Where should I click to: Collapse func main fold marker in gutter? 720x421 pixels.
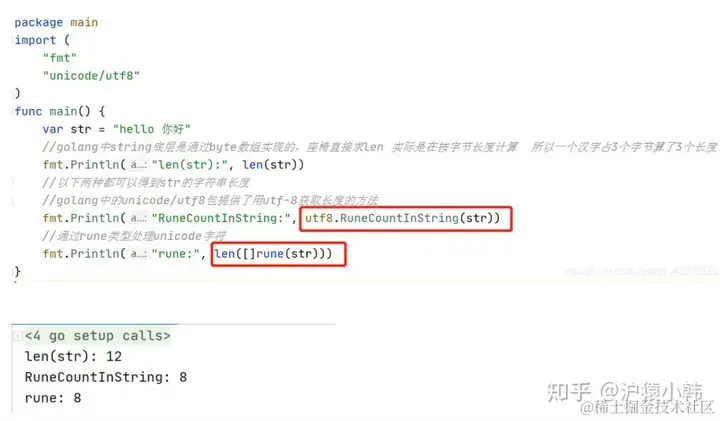click(13, 112)
